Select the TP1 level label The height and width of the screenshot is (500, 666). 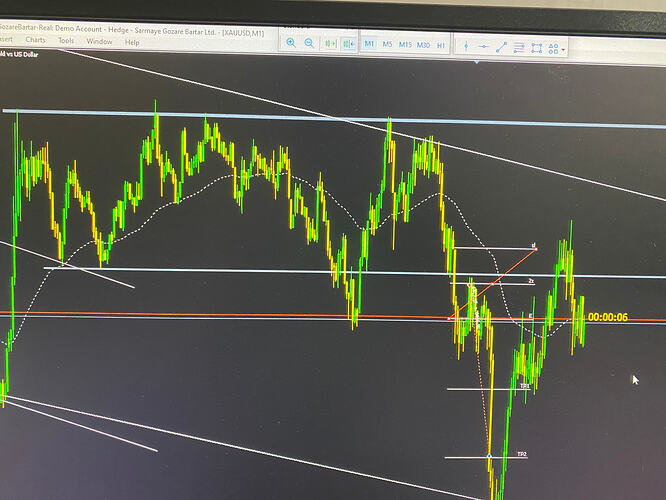click(x=525, y=386)
